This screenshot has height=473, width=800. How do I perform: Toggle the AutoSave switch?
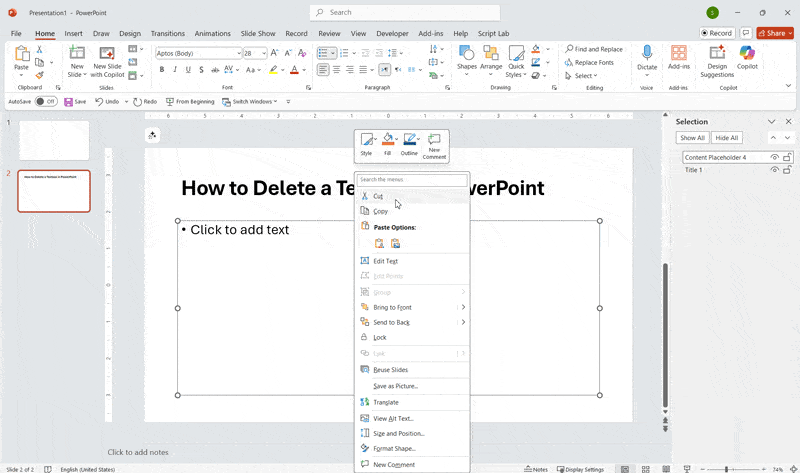click(x=46, y=101)
